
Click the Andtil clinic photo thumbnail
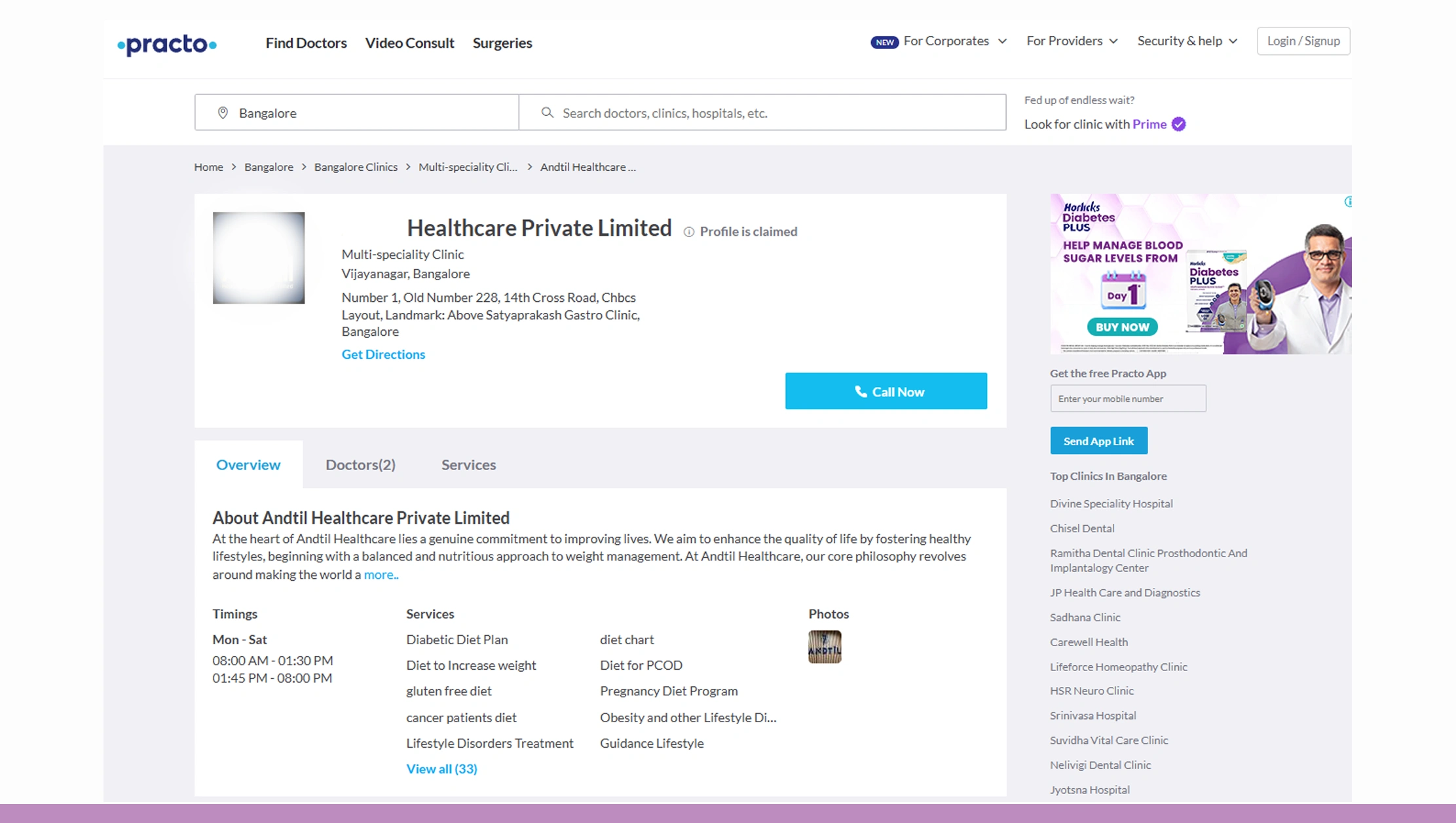[825, 646]
